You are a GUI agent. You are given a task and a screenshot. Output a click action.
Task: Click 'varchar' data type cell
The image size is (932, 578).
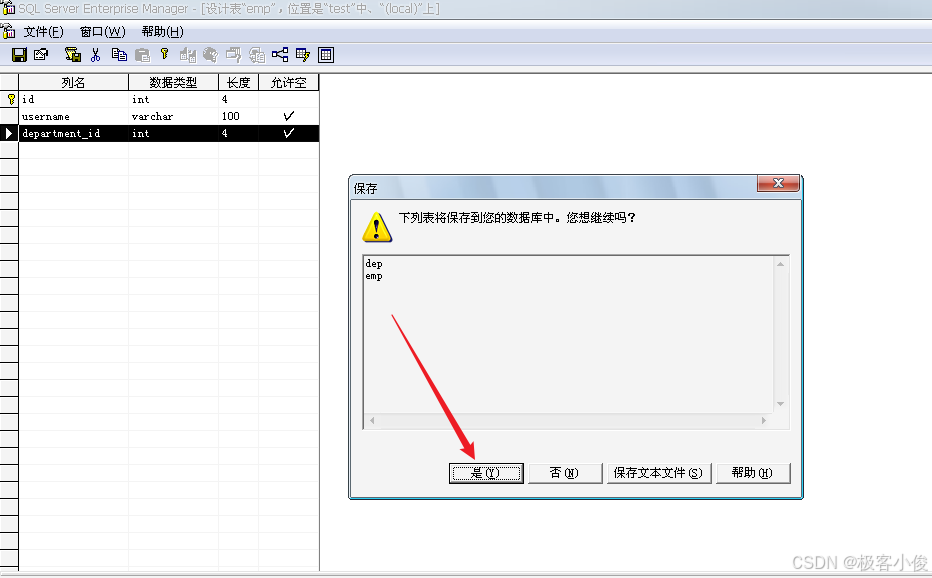174,116
